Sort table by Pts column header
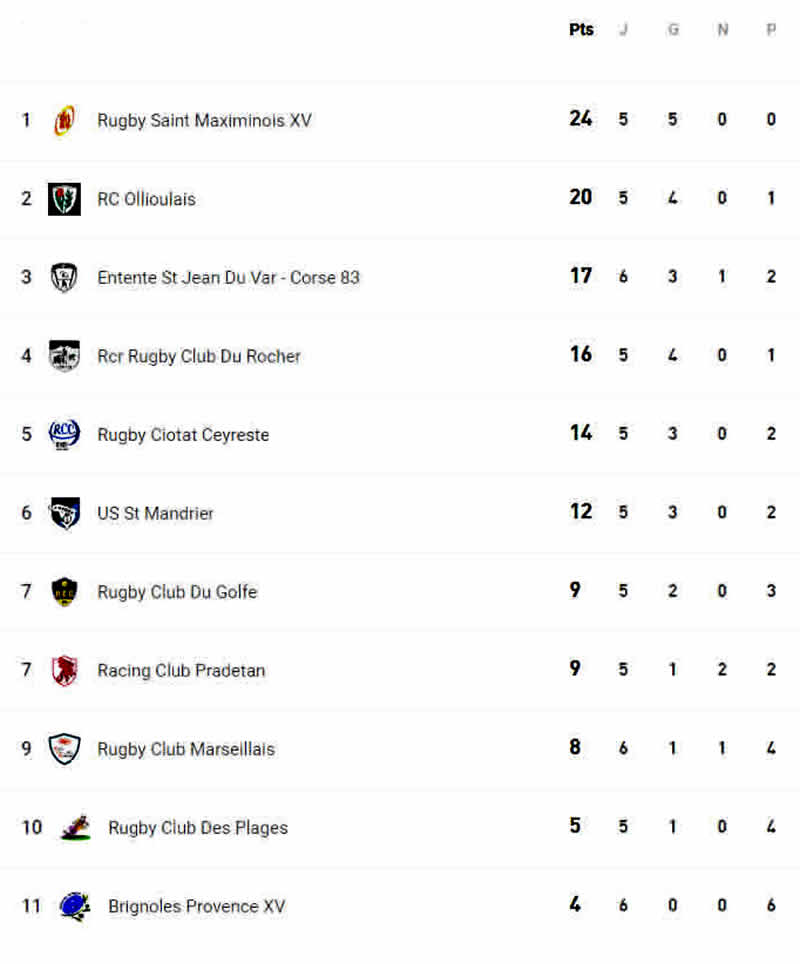Screen dimensions: 800x964 (581, 30)
